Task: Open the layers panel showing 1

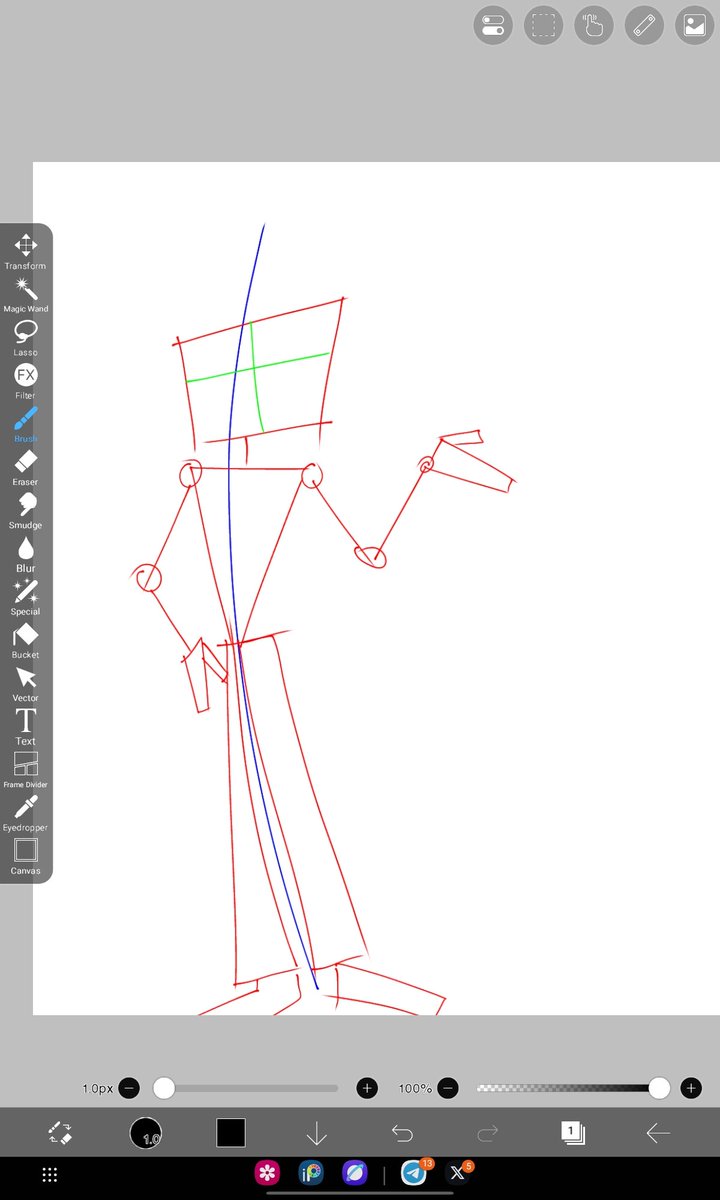Action: coord(573,1133)
